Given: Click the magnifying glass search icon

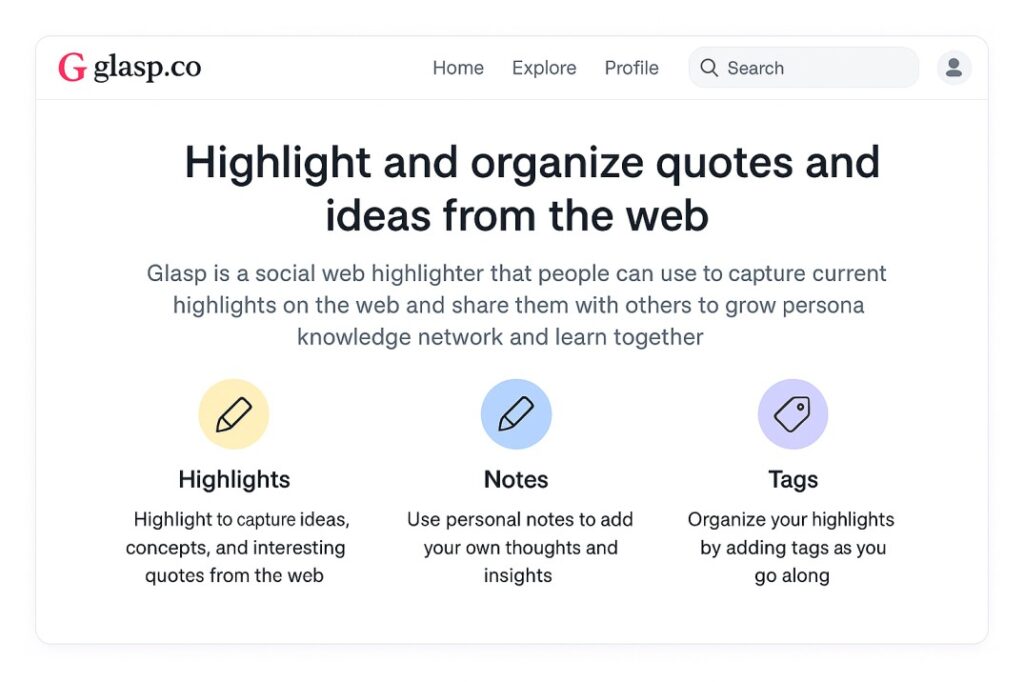Looking at the screenshot, I should (709, 68).
